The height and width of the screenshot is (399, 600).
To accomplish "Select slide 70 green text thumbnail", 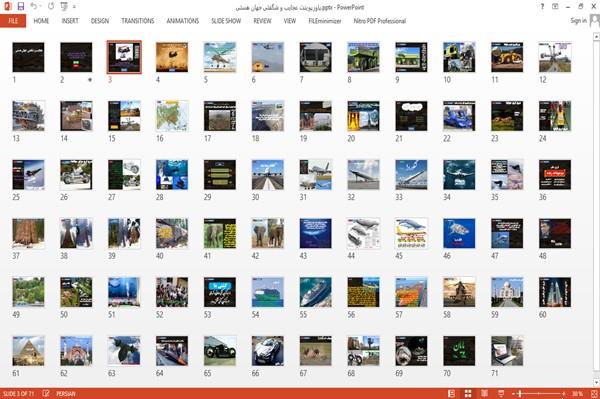I will (x=459, y=351).
